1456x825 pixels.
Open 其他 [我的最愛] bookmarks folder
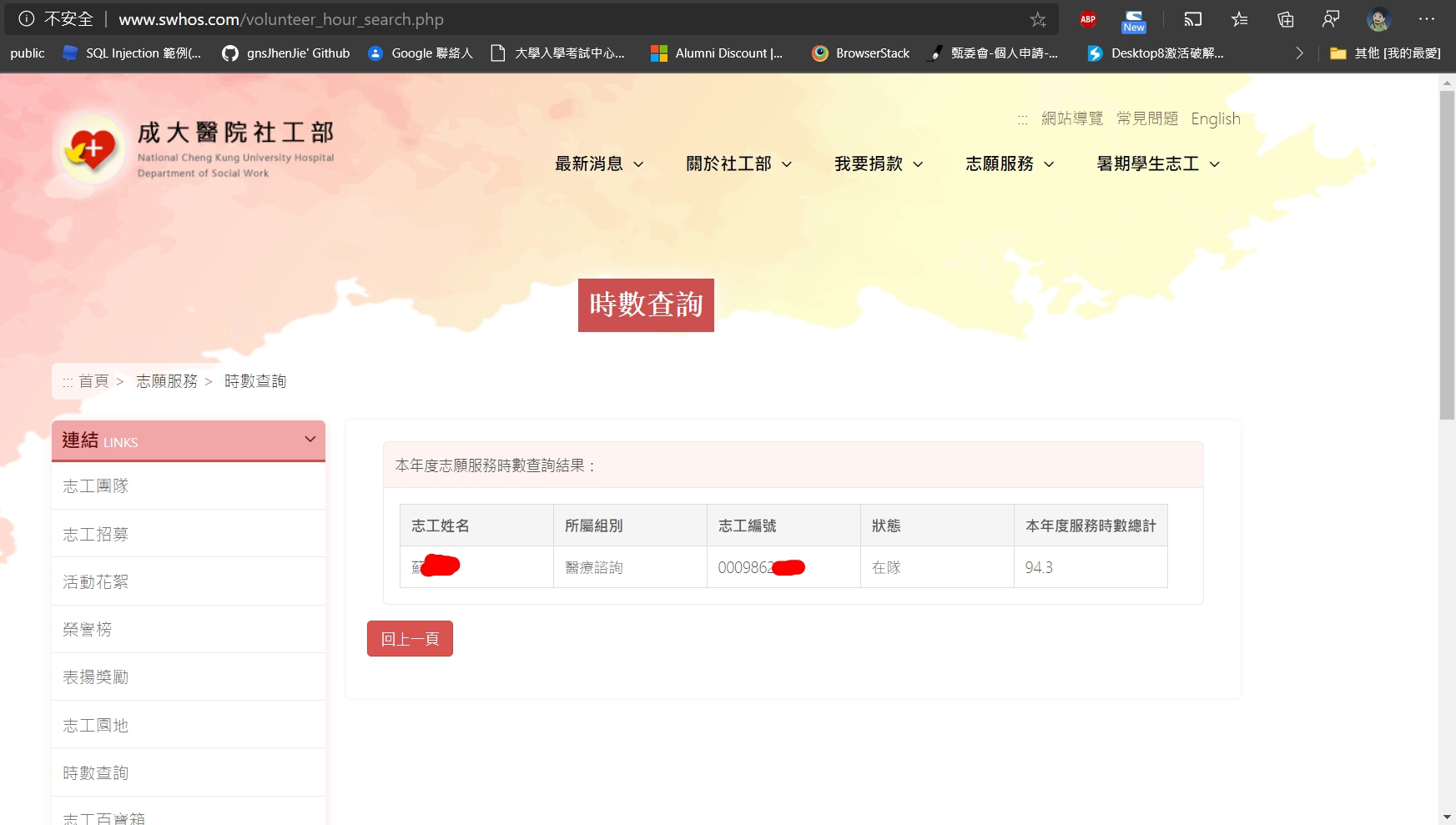pos(1385,53)
